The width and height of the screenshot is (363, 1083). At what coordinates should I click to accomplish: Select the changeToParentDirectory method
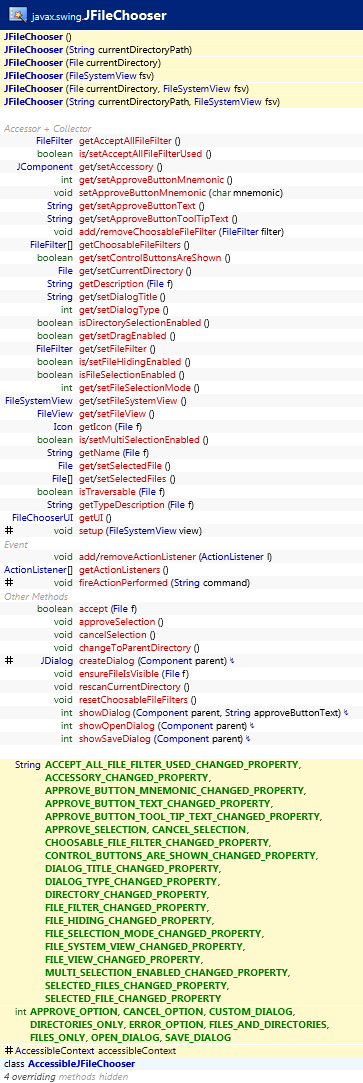[x=139, y=648]
